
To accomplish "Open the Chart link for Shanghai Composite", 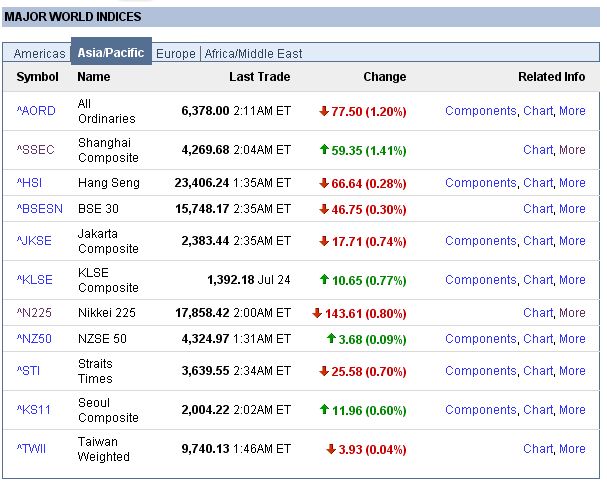I will 537,150.
